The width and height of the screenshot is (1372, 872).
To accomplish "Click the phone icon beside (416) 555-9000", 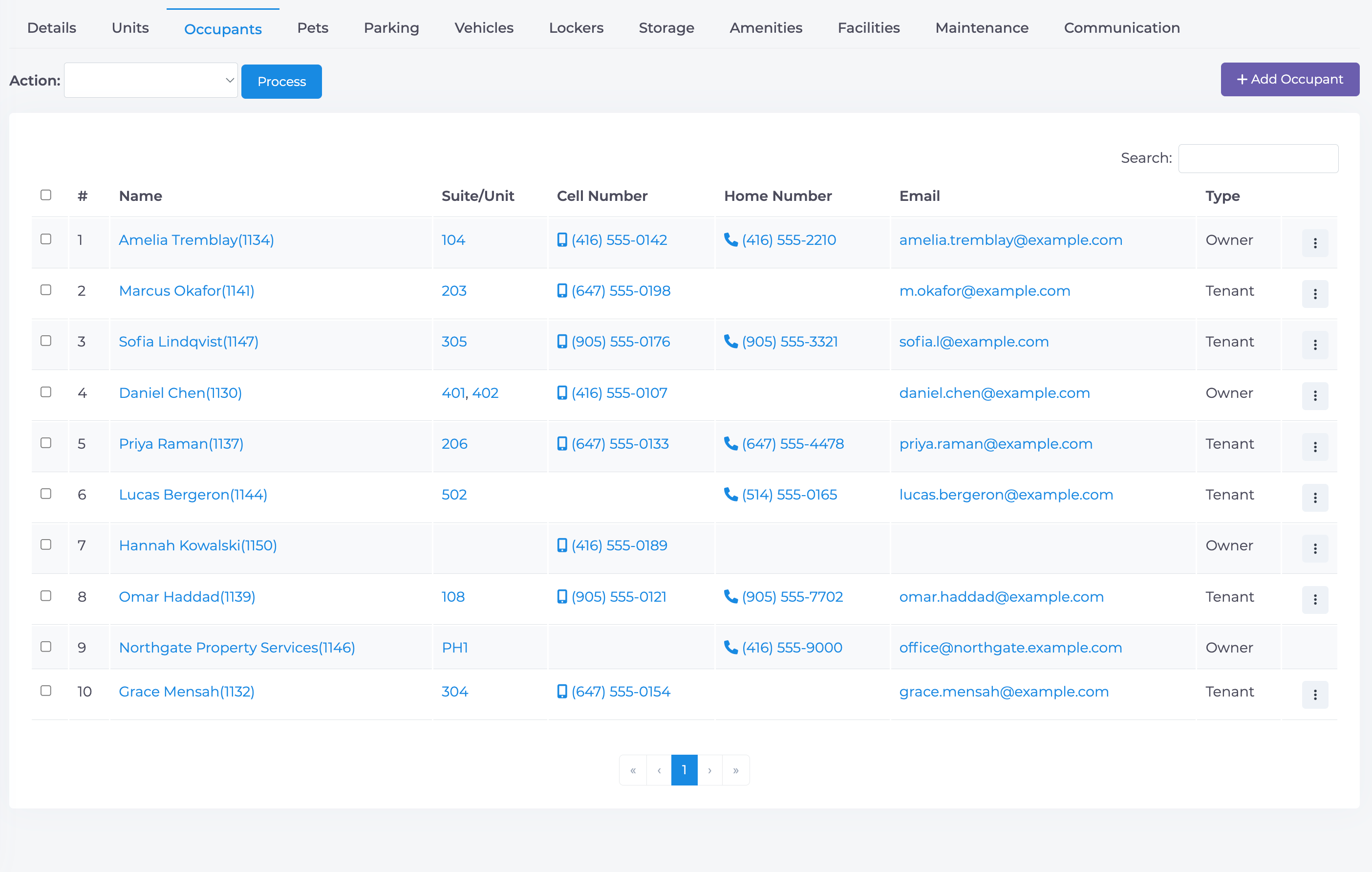I will click(x=730, y=647).
